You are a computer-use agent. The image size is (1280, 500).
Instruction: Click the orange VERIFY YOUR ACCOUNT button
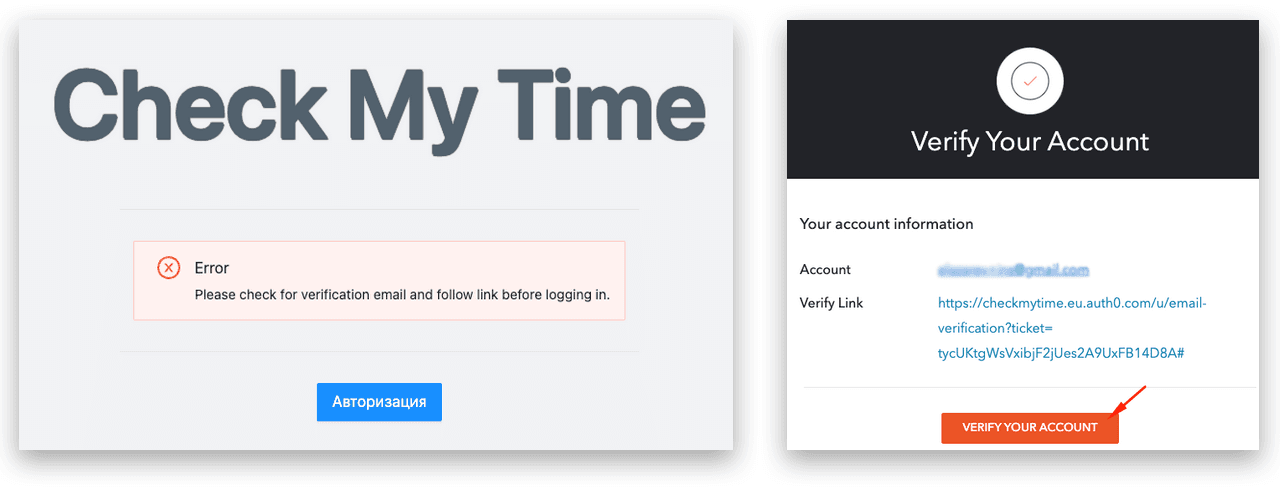[x=1030, y=427]
